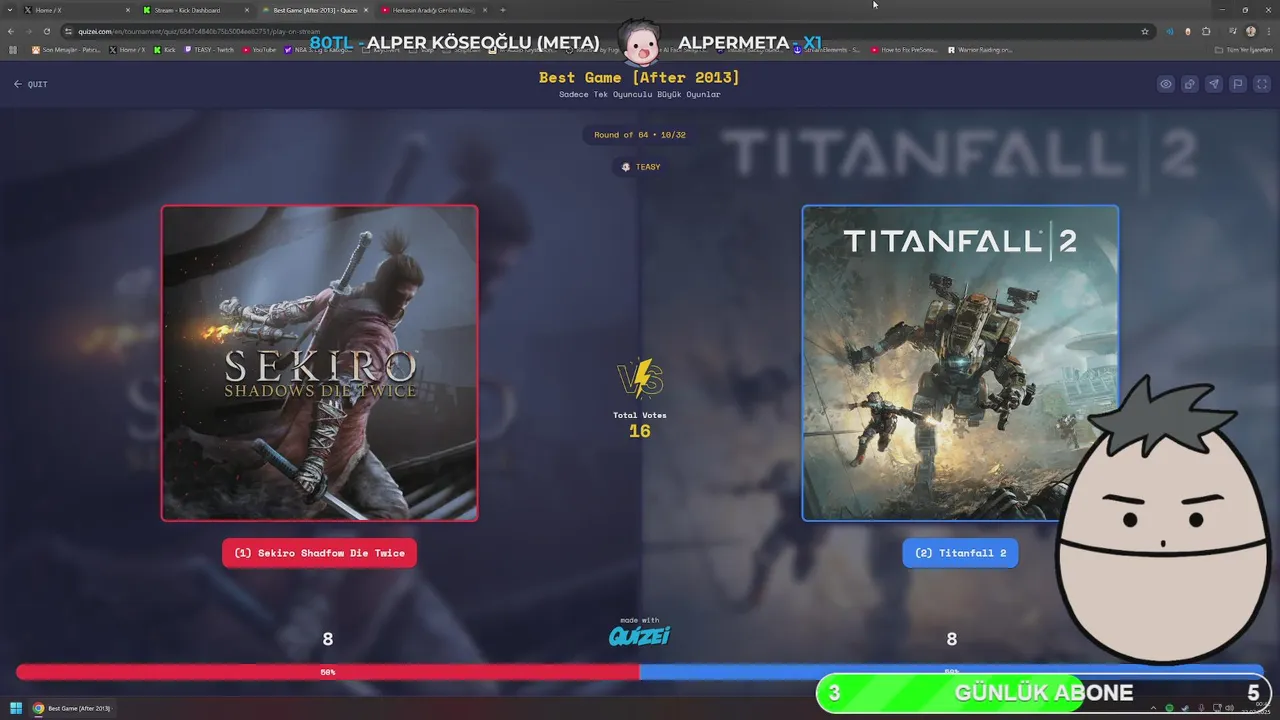Open the Son Mesajlar bookmark
1280x720 pixels.
[66, 49]
